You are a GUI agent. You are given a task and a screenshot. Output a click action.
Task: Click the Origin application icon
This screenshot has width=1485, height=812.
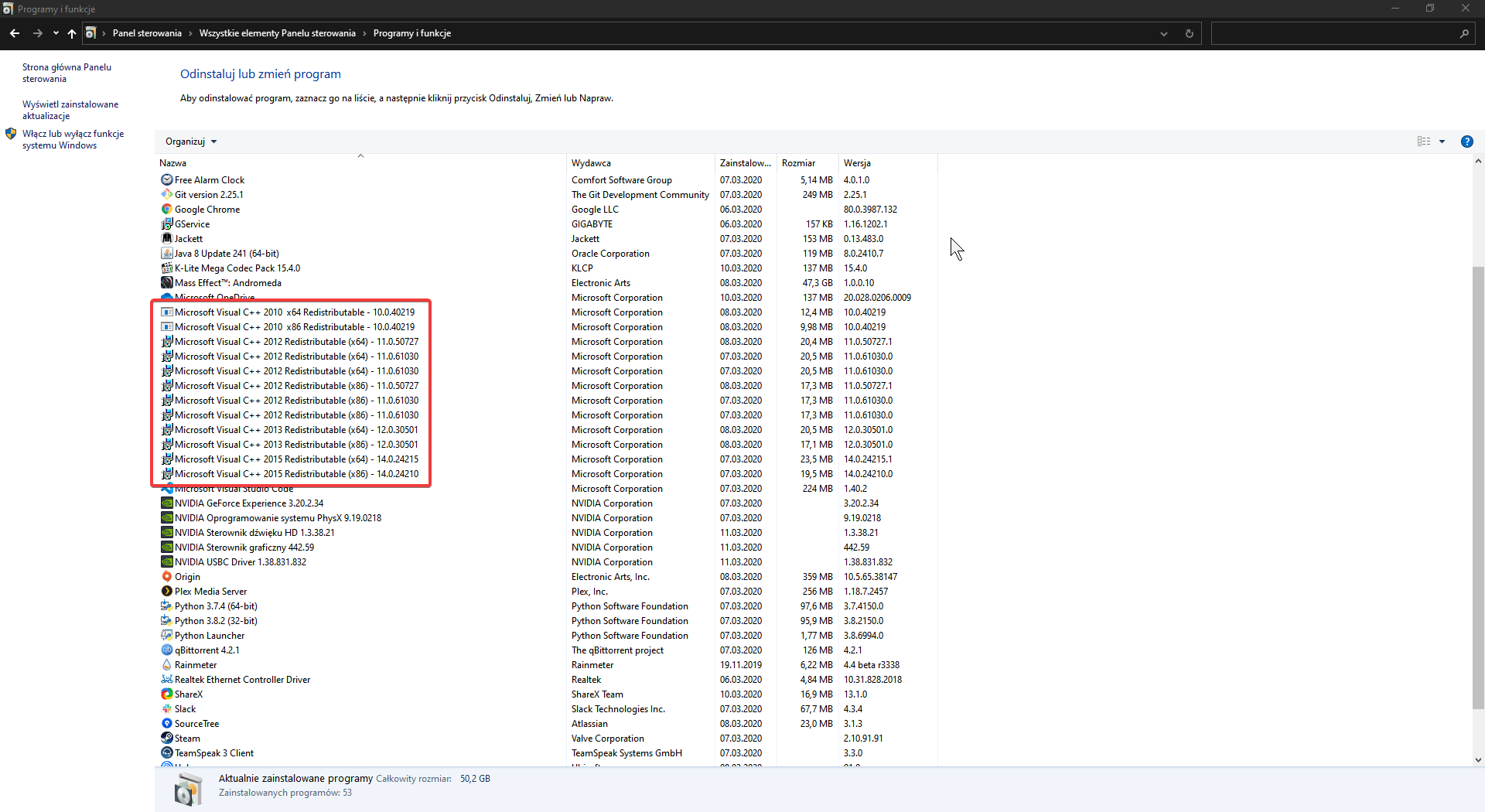point(166,577)
